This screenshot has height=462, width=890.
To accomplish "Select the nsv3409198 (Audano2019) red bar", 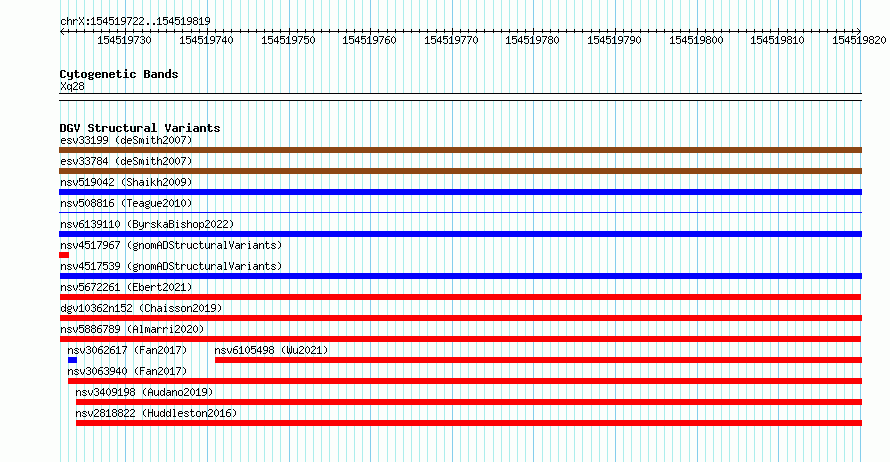I will pos(469,402).
